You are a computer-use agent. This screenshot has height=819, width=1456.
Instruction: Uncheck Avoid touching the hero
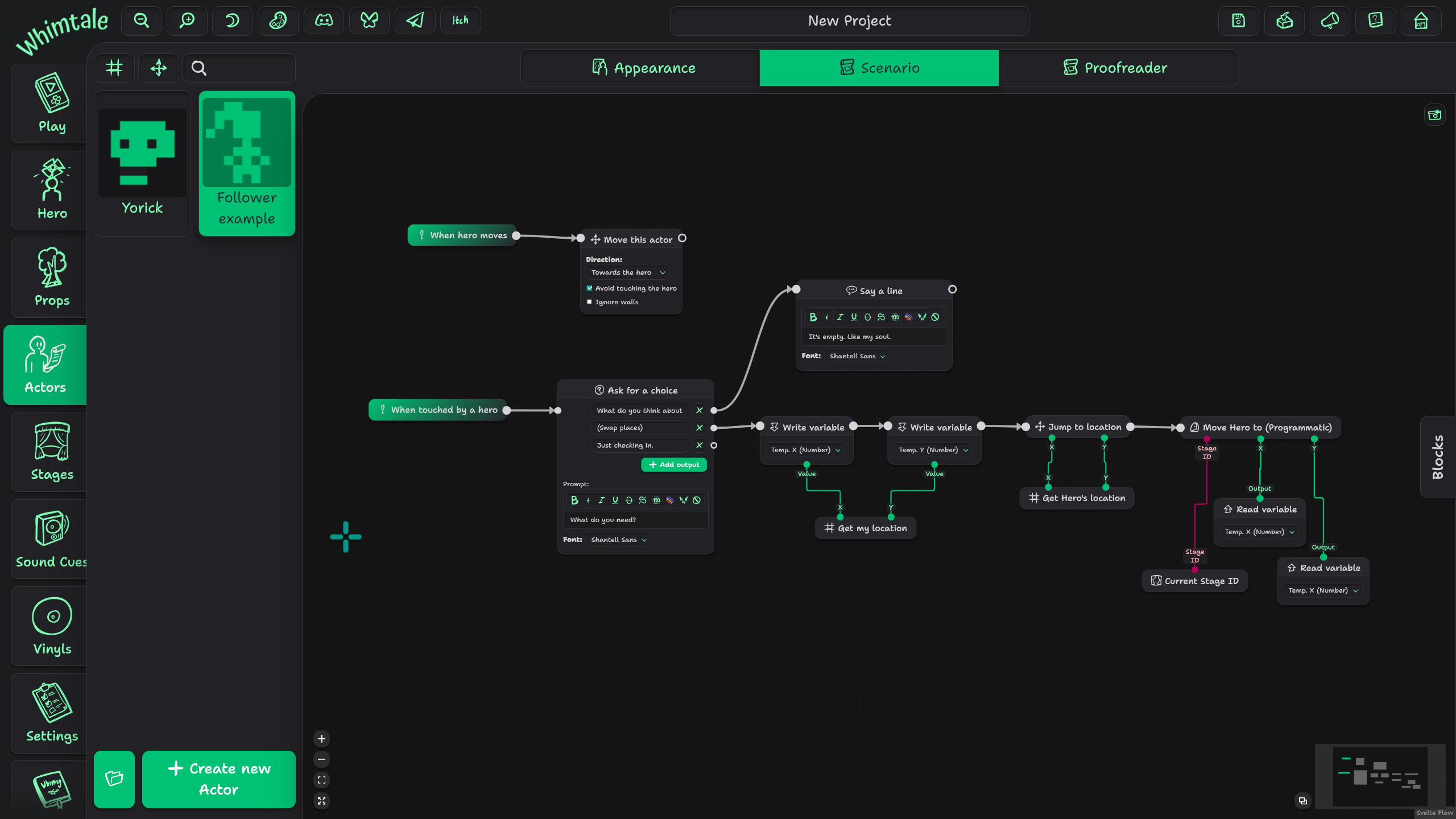point(590,288)
